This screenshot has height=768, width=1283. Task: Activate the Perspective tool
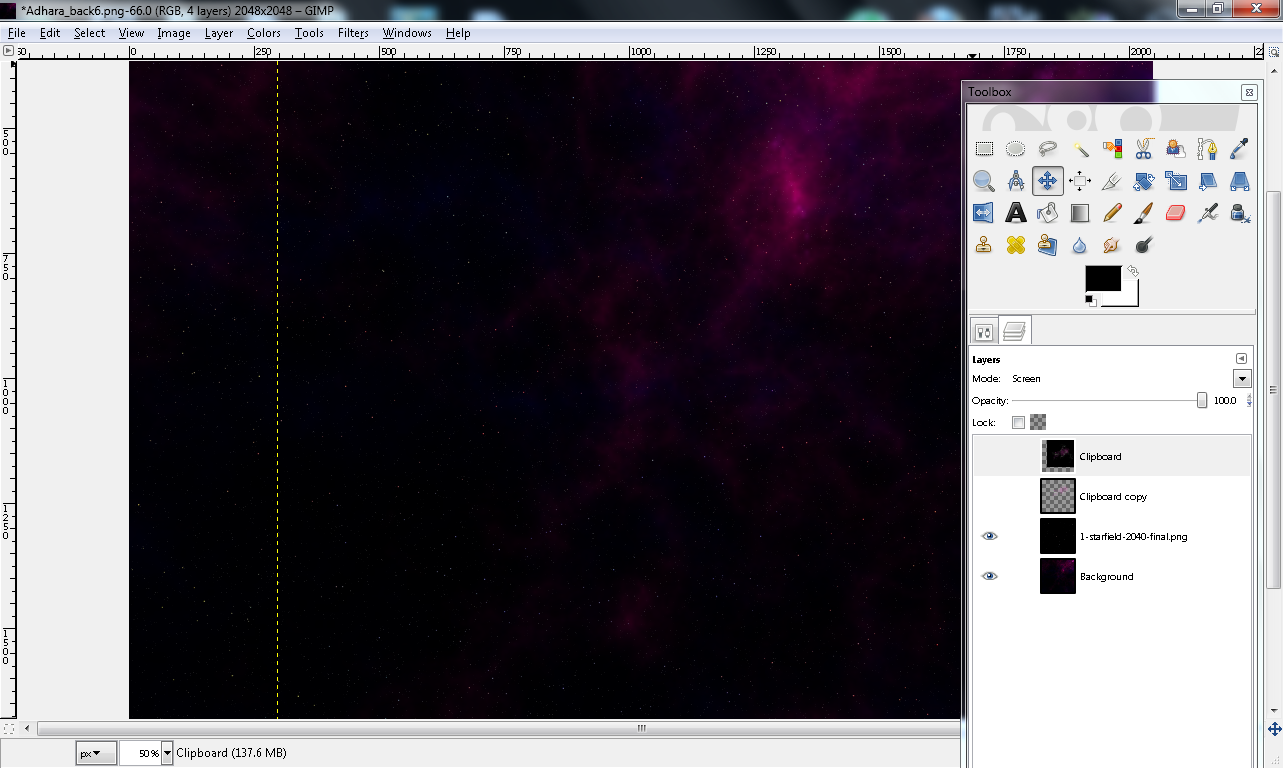click(1240, 181)
